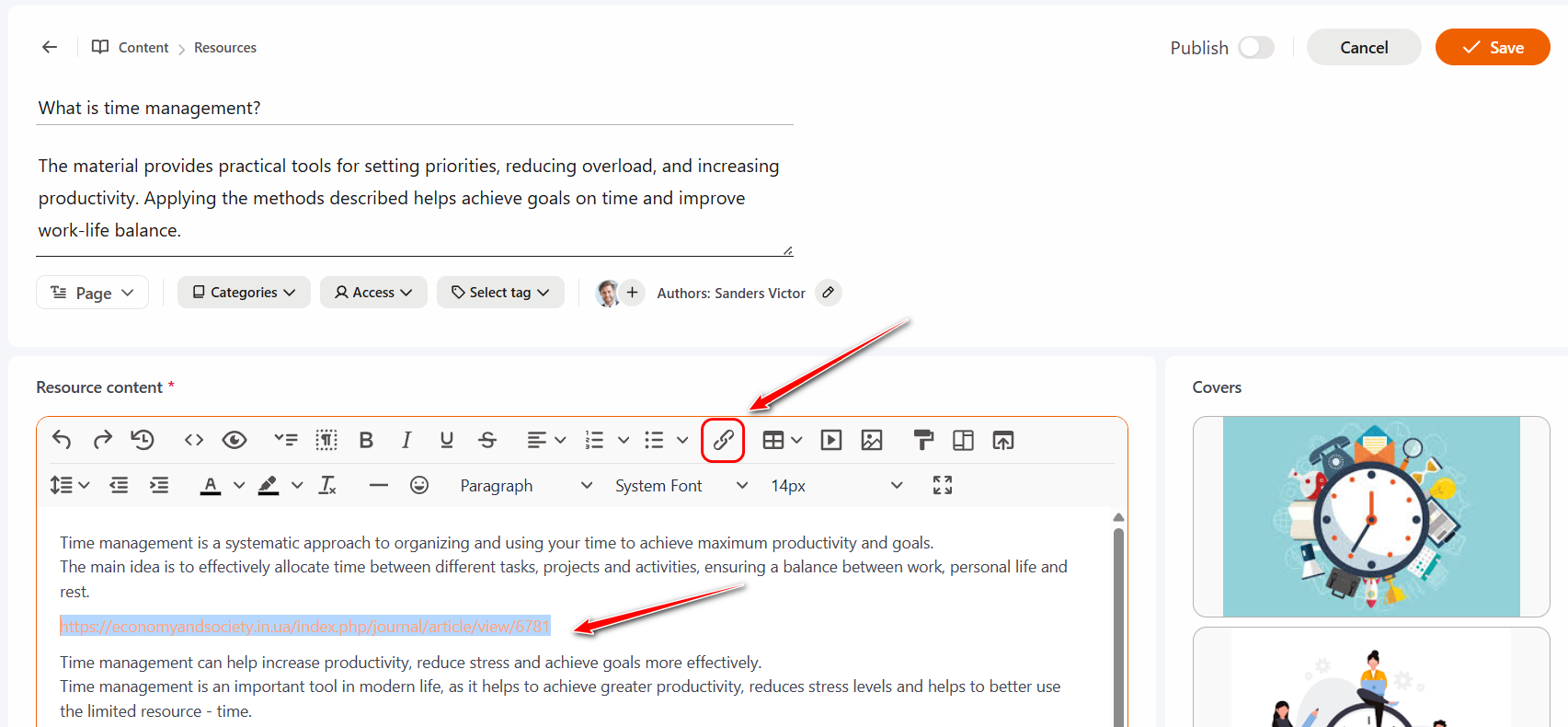Click the line height icon
The image size is (1568, 727).
[62, 485]
